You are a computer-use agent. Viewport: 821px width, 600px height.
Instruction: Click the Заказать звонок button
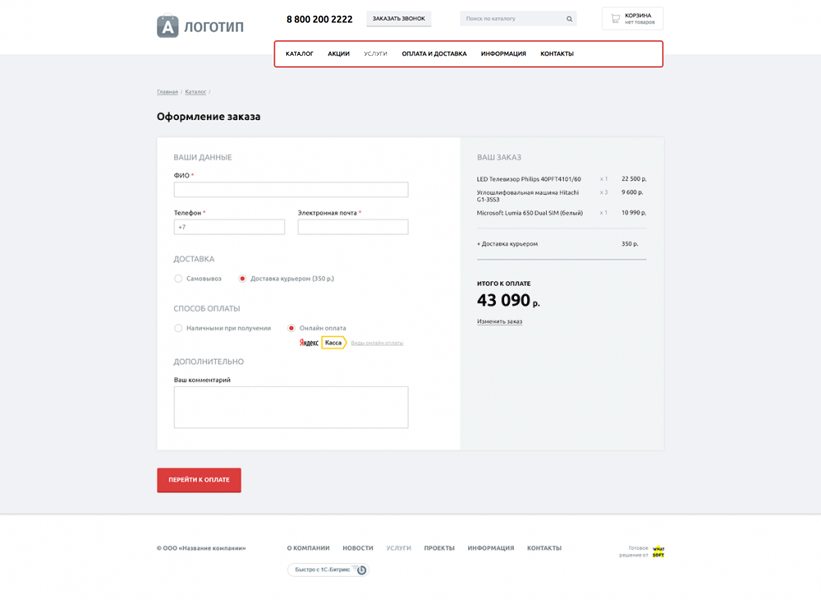click(x=399, y=19)
